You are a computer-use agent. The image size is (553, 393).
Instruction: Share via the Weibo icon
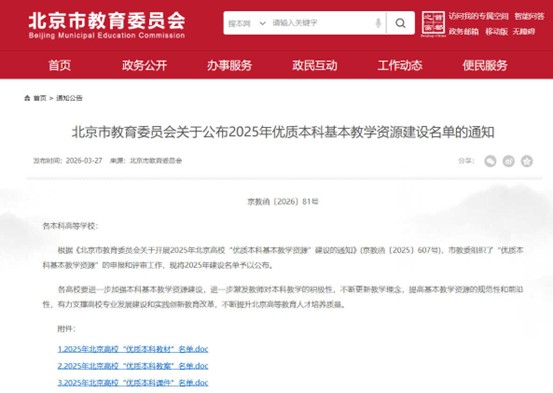click(509, 161)
